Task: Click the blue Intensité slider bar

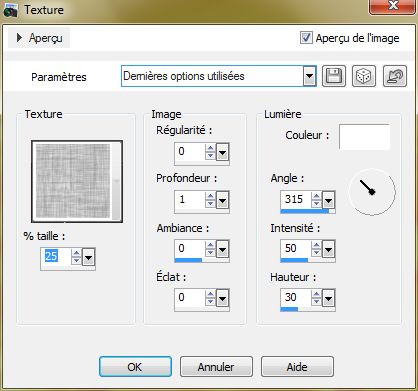Action: 294,260
